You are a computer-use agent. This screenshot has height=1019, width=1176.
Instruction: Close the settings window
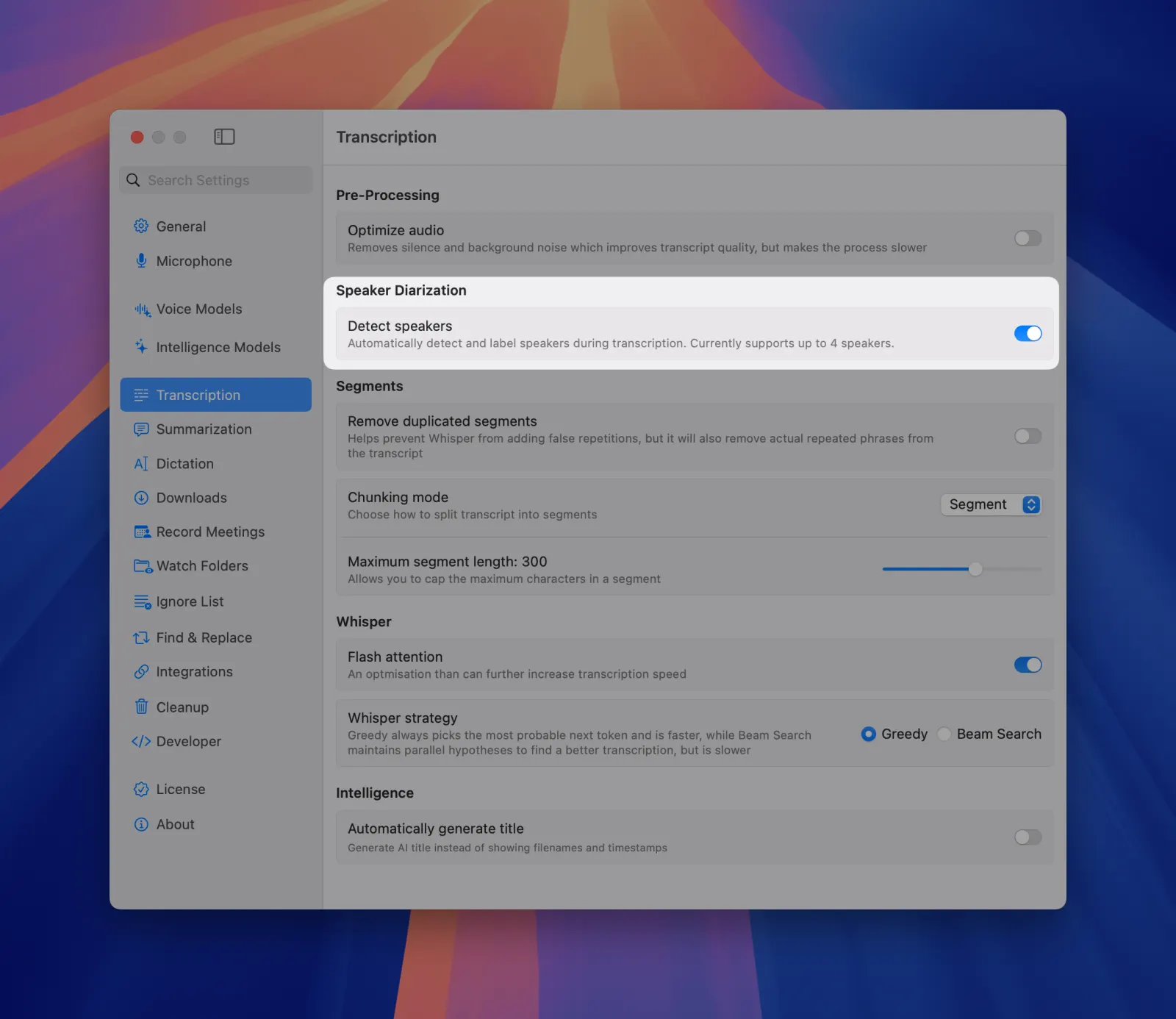pyautogui.click(x=137, y=137)
